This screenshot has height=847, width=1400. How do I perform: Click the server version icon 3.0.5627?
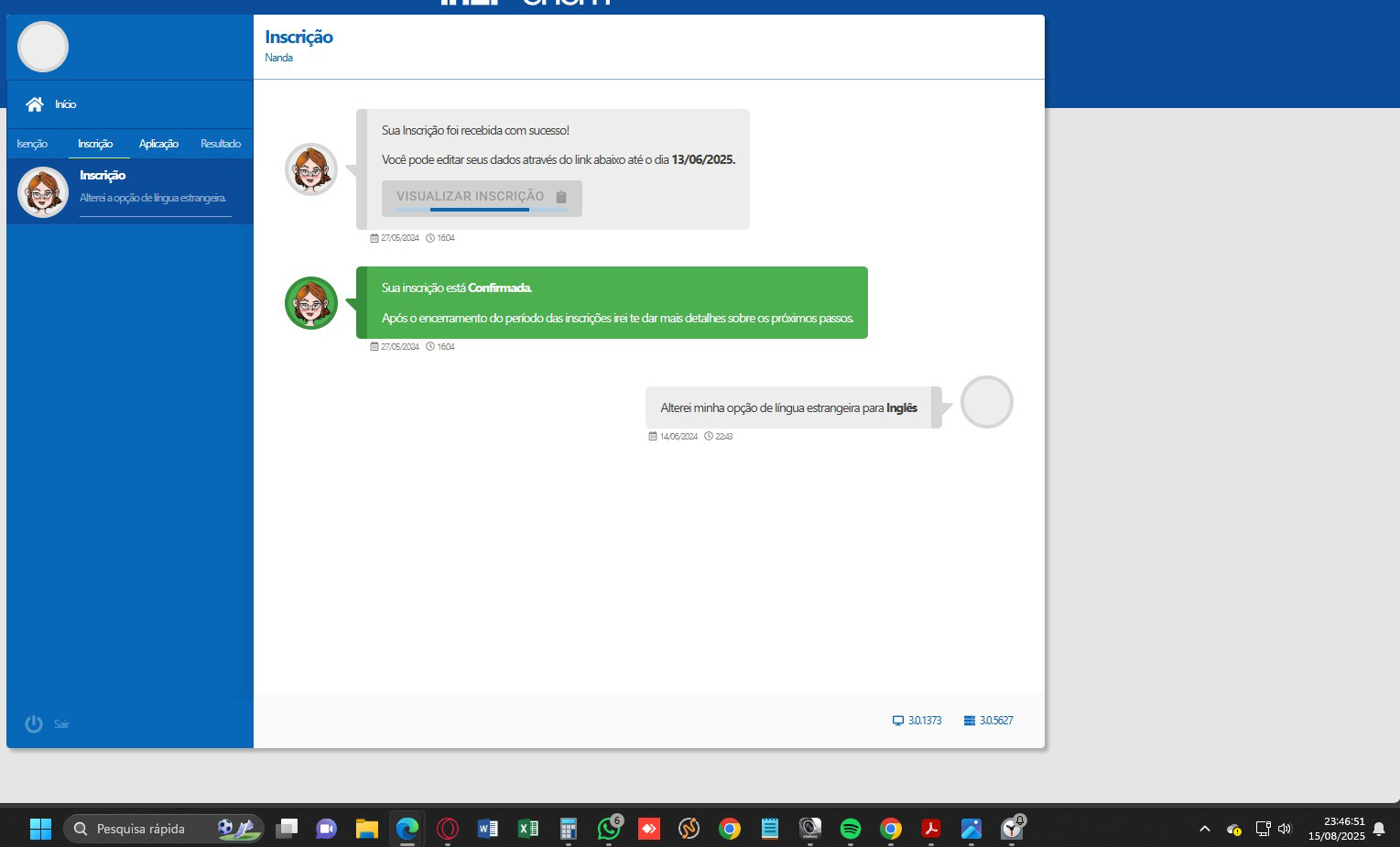(x=969, y=721)
